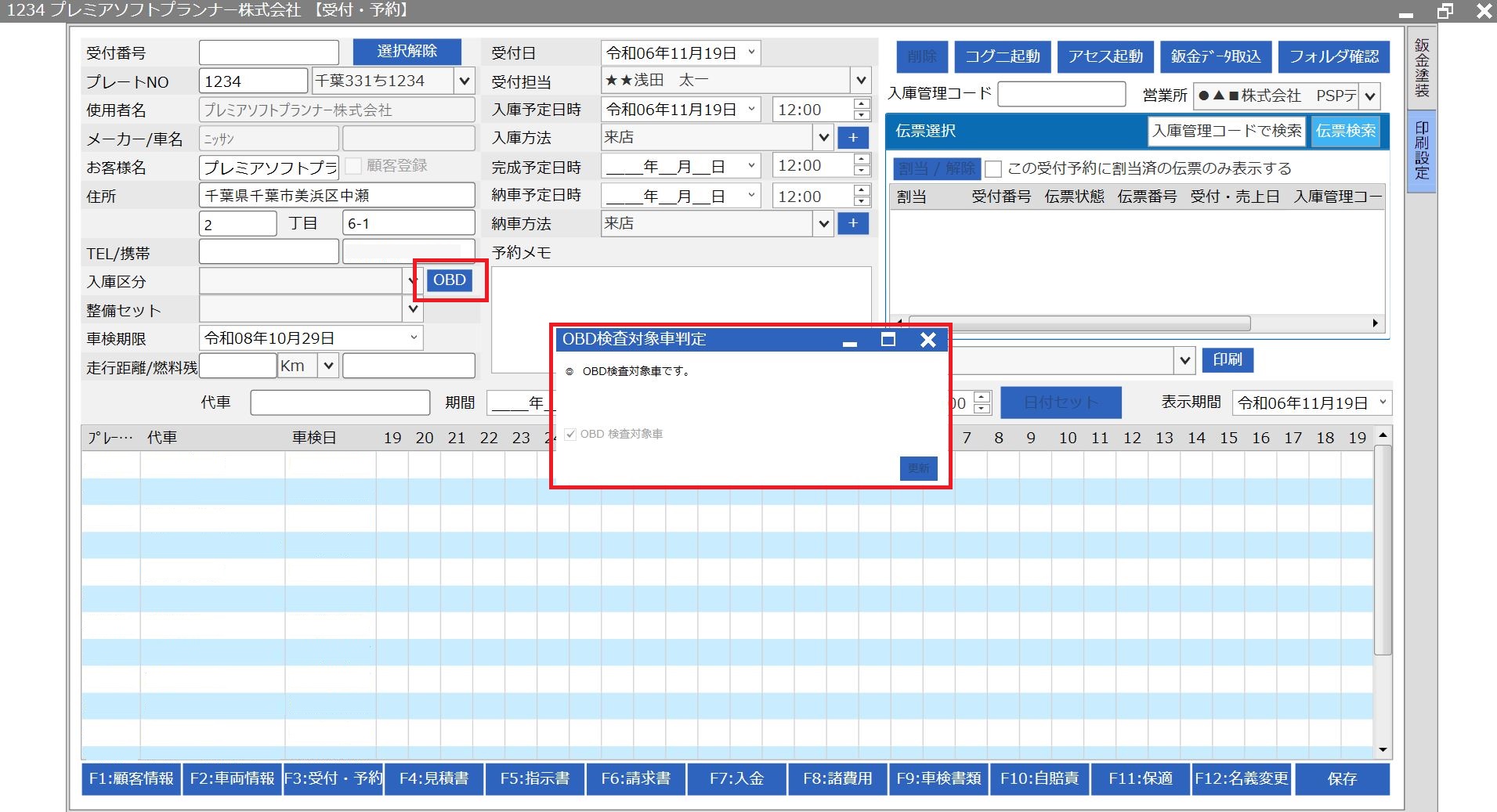The height and width of the screenshot is (812, 1497).
Task: Expand the 営業所 dropdown list
Action: pos(1369,96)
